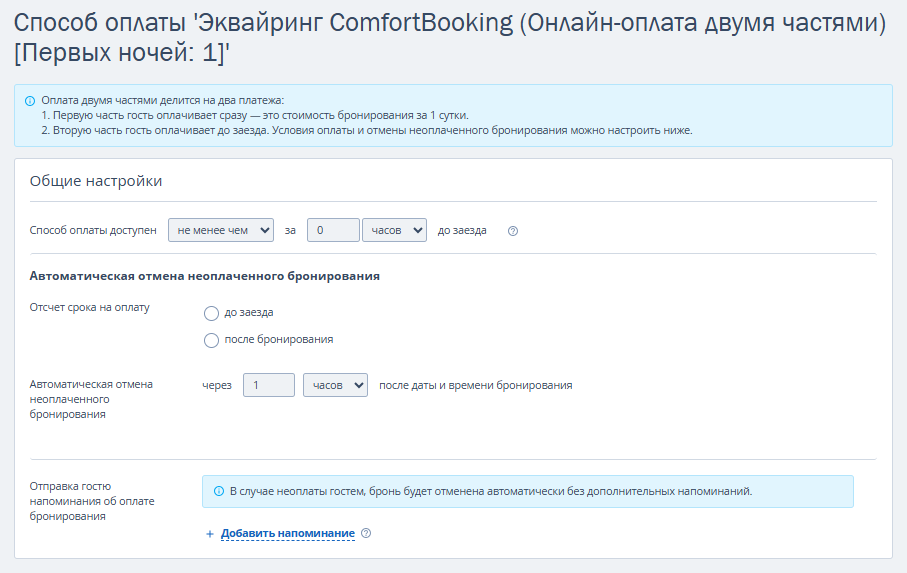
Task: Focus the availability field showing 0
Action: click(333, 230)
